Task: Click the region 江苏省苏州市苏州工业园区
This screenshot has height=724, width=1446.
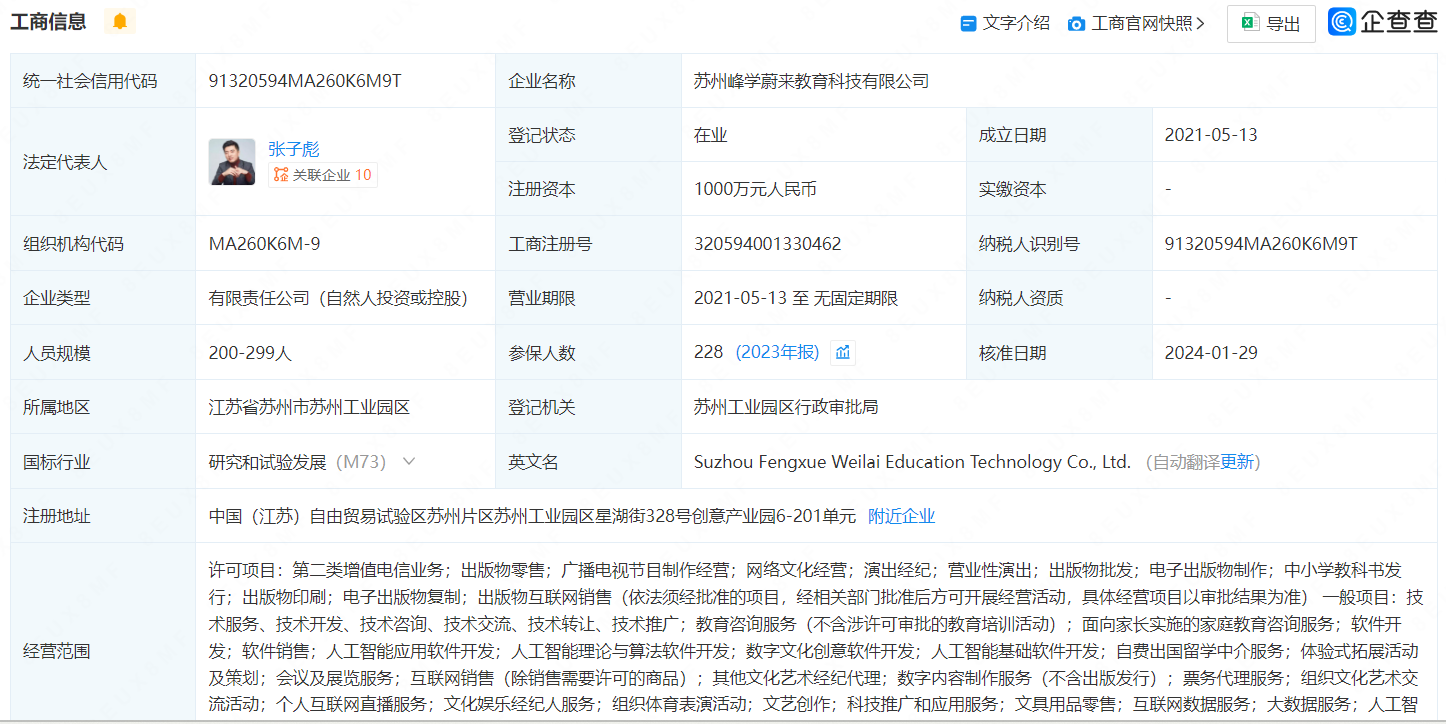Action: [309, 407]
